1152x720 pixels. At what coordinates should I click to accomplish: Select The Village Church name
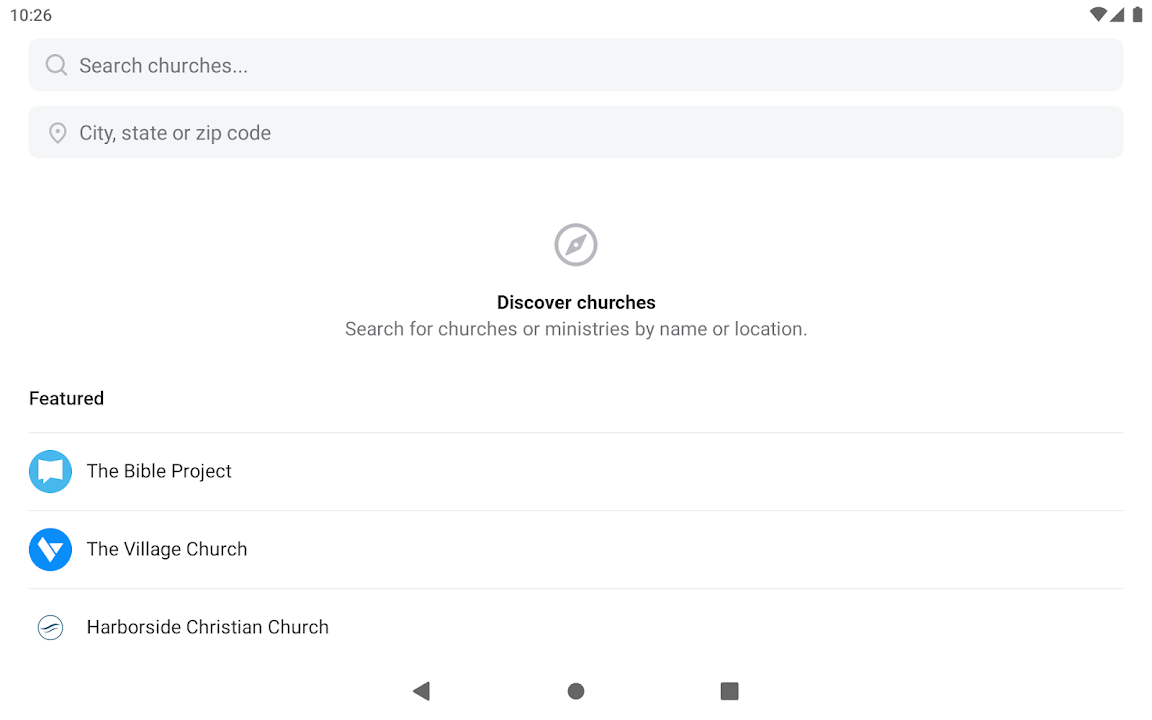click(x=167, y=549)
